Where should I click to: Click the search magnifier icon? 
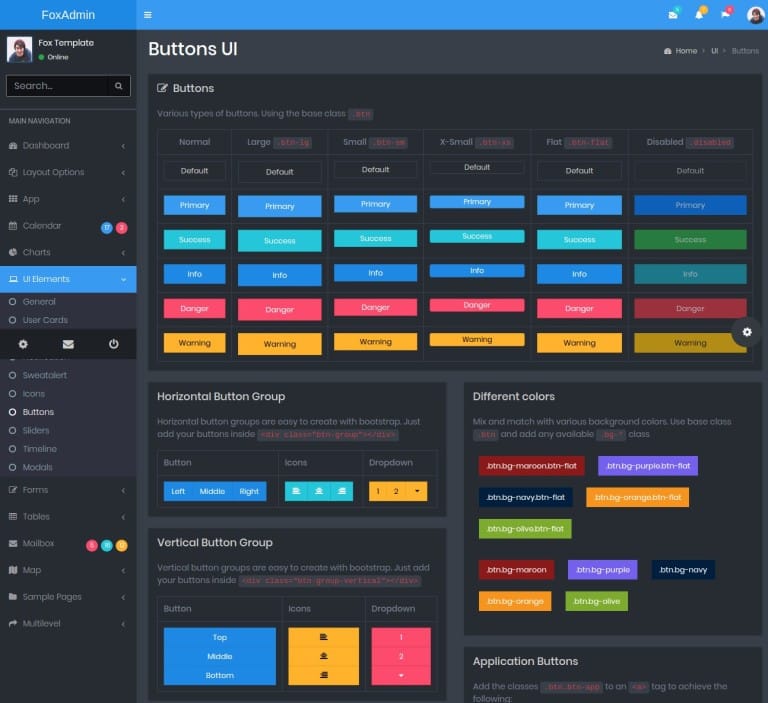tap(119, 86)
